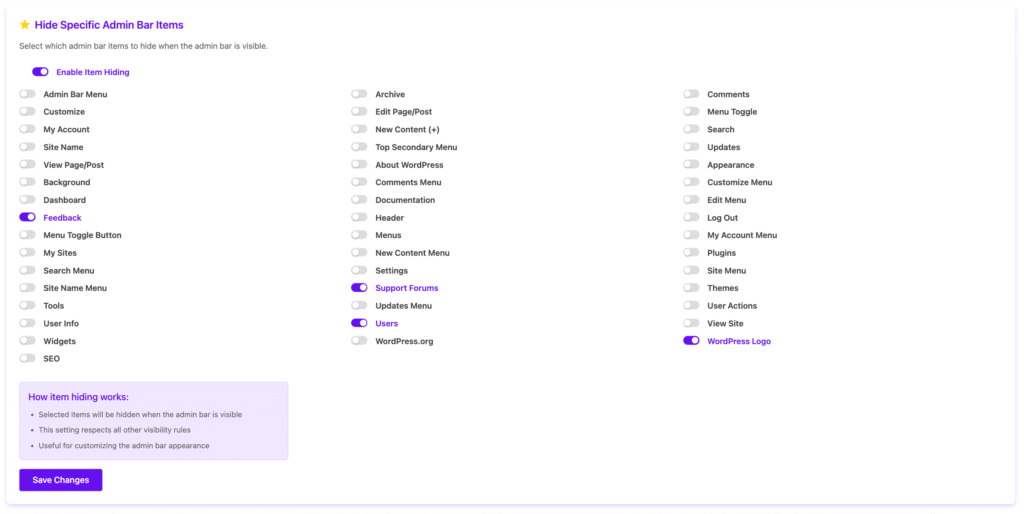The image size is (1024, 514).
Task: Click the Feedback label text
Action: [x=63, y=217]
